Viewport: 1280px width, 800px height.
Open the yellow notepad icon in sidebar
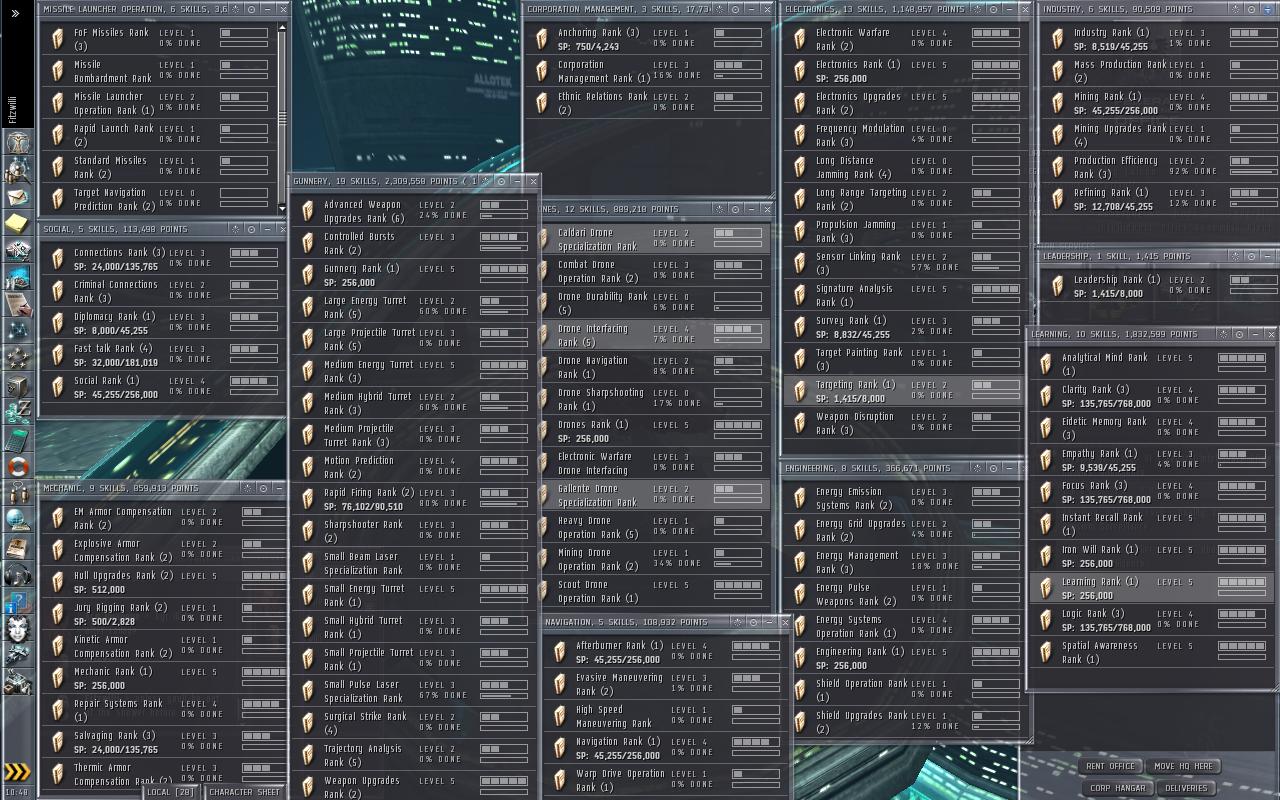coord(17,222)
